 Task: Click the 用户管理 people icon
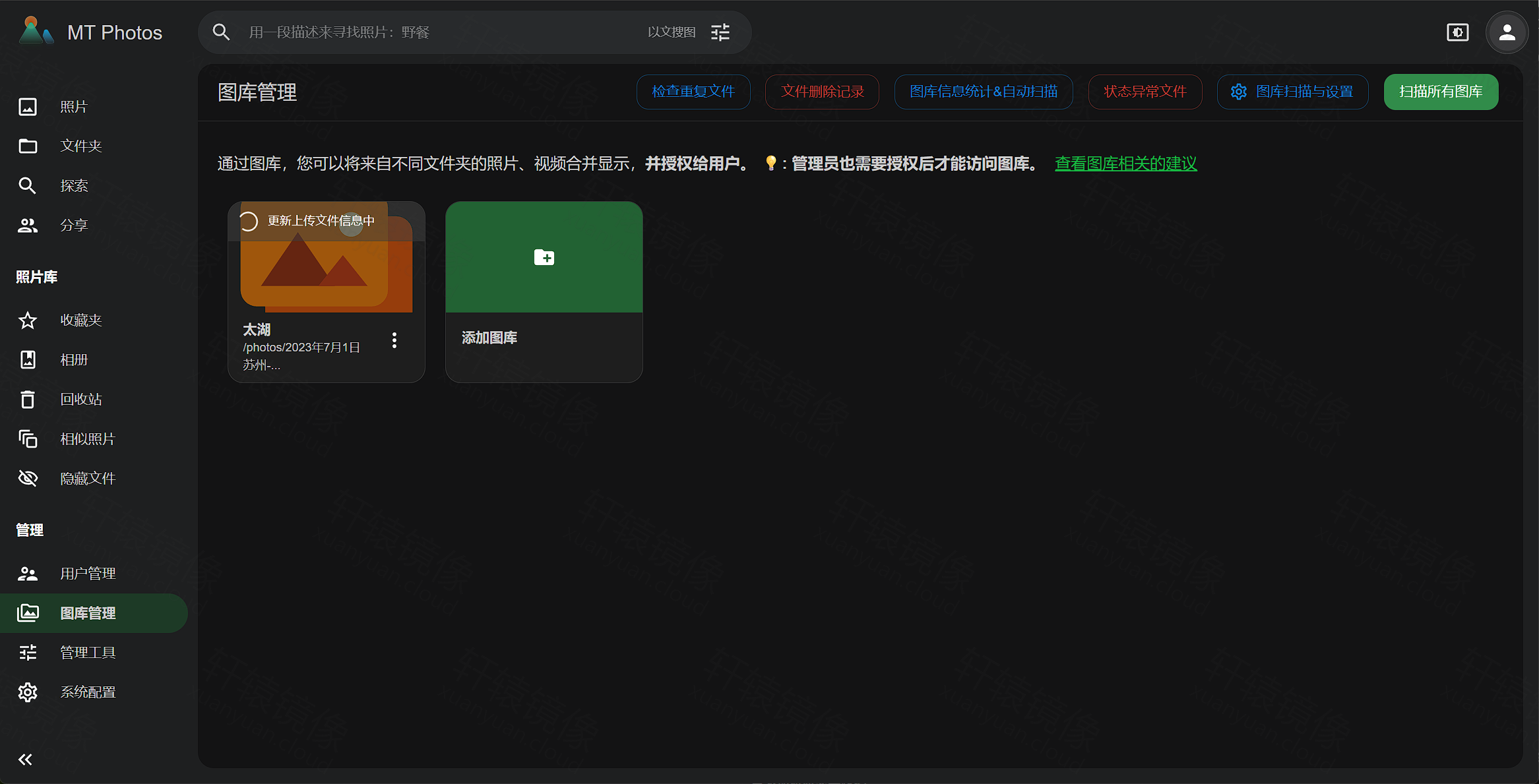(x=28, y=574)
